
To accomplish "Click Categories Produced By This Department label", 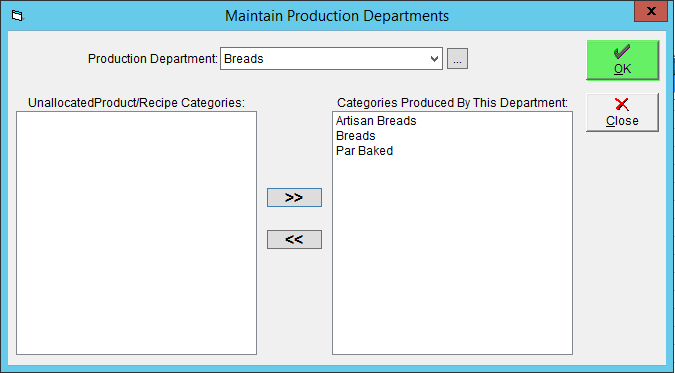I will (x=452, y=103).
